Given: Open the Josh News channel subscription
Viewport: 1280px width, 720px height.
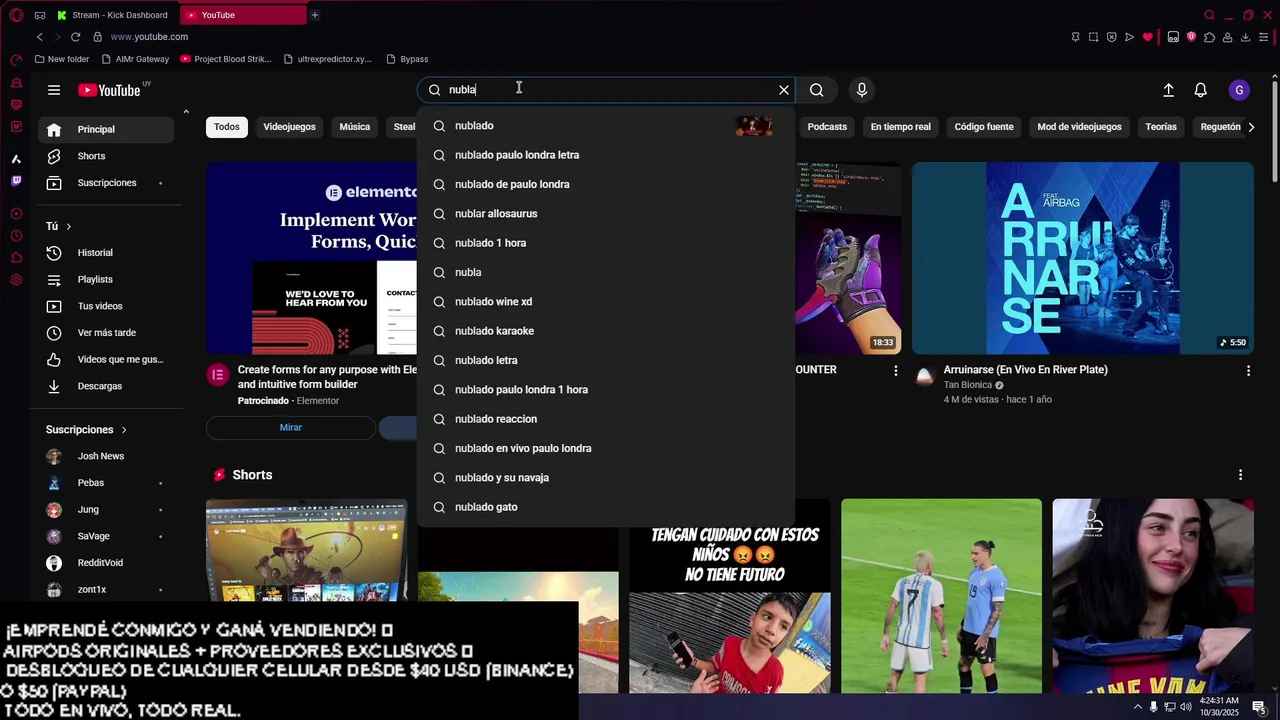Looking at the screenshot, I should click(106, 456).
